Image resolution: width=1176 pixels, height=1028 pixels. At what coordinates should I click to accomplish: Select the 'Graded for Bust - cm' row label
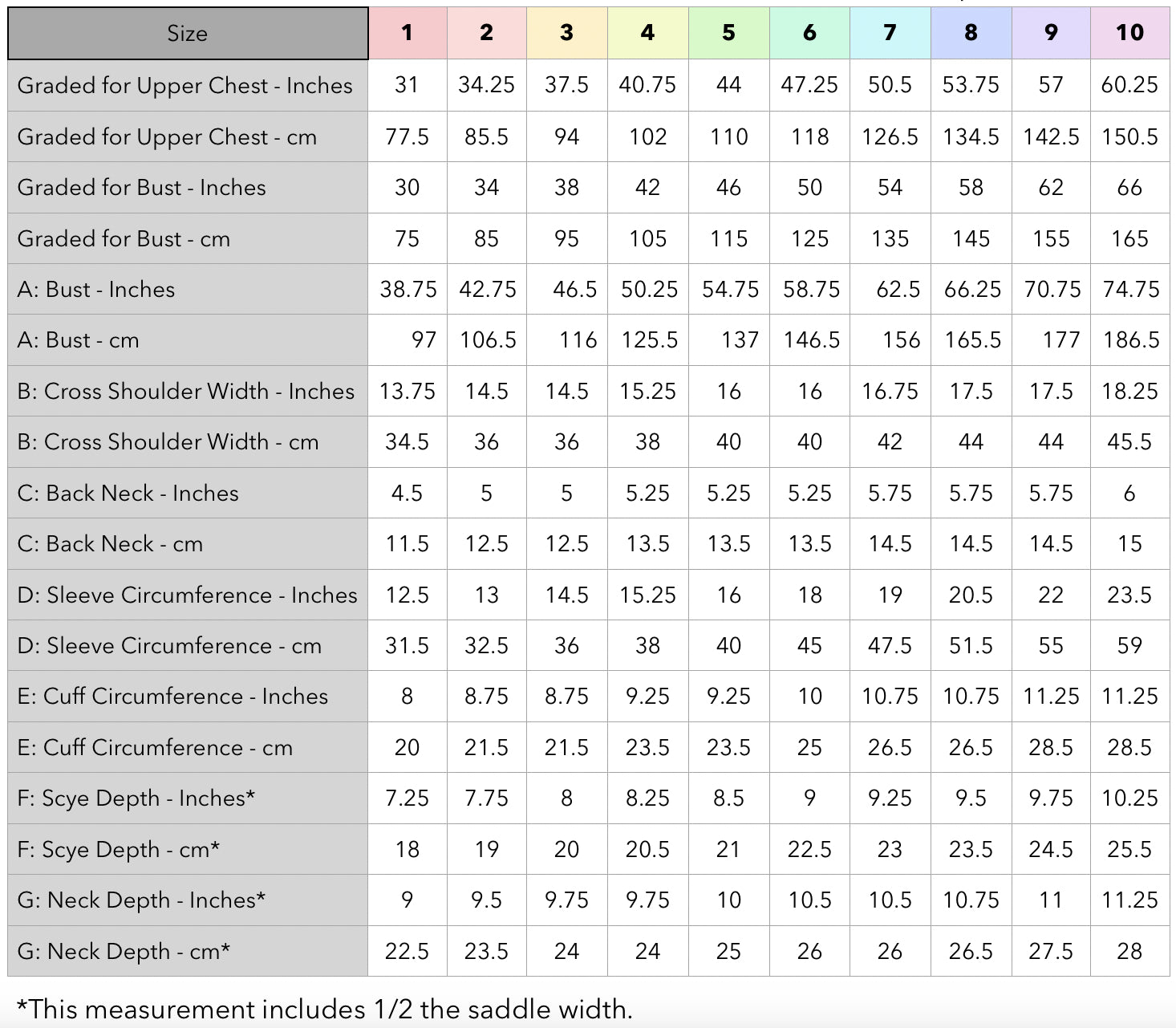point(124,239)
